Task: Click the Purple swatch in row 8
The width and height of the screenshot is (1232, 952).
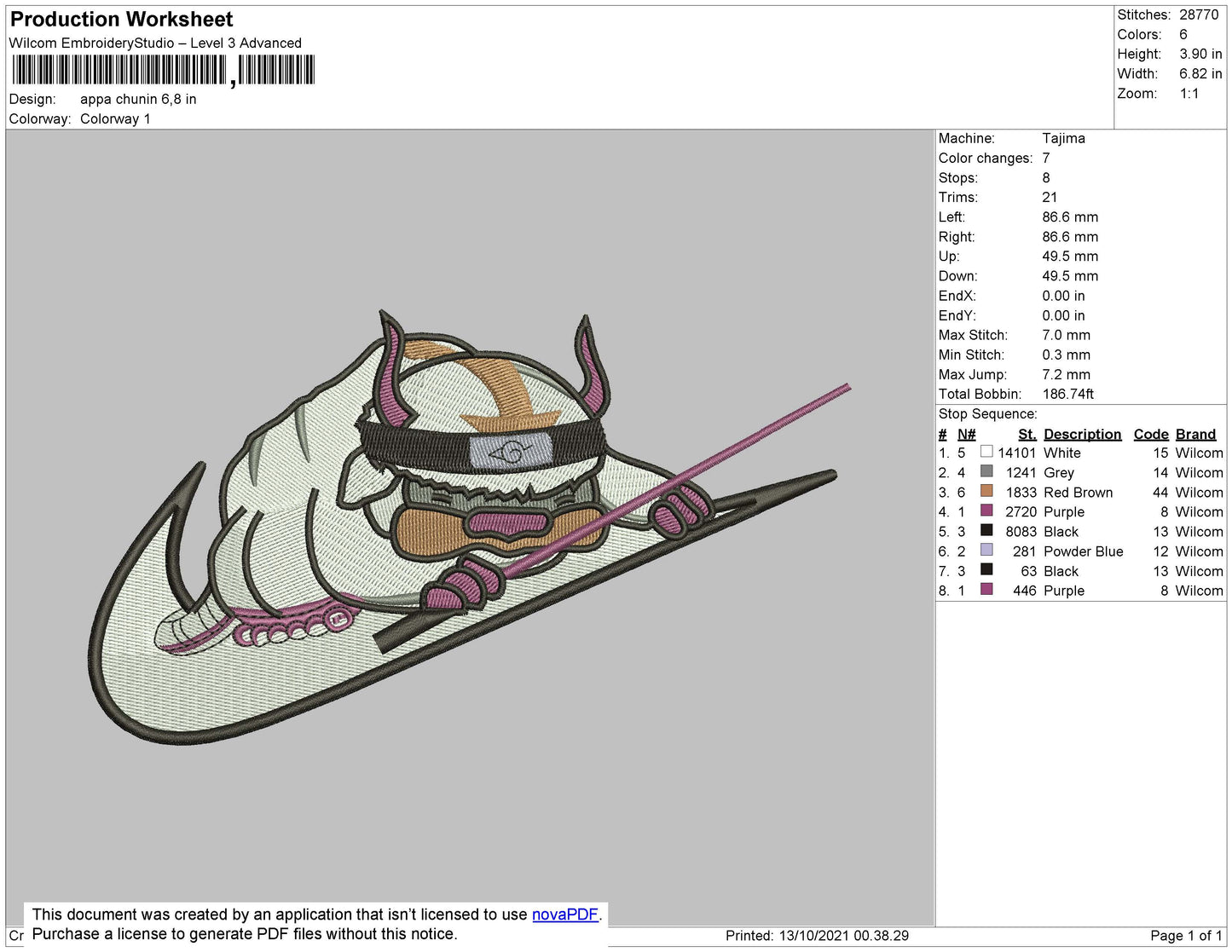Action: click(x=986, y=589)
